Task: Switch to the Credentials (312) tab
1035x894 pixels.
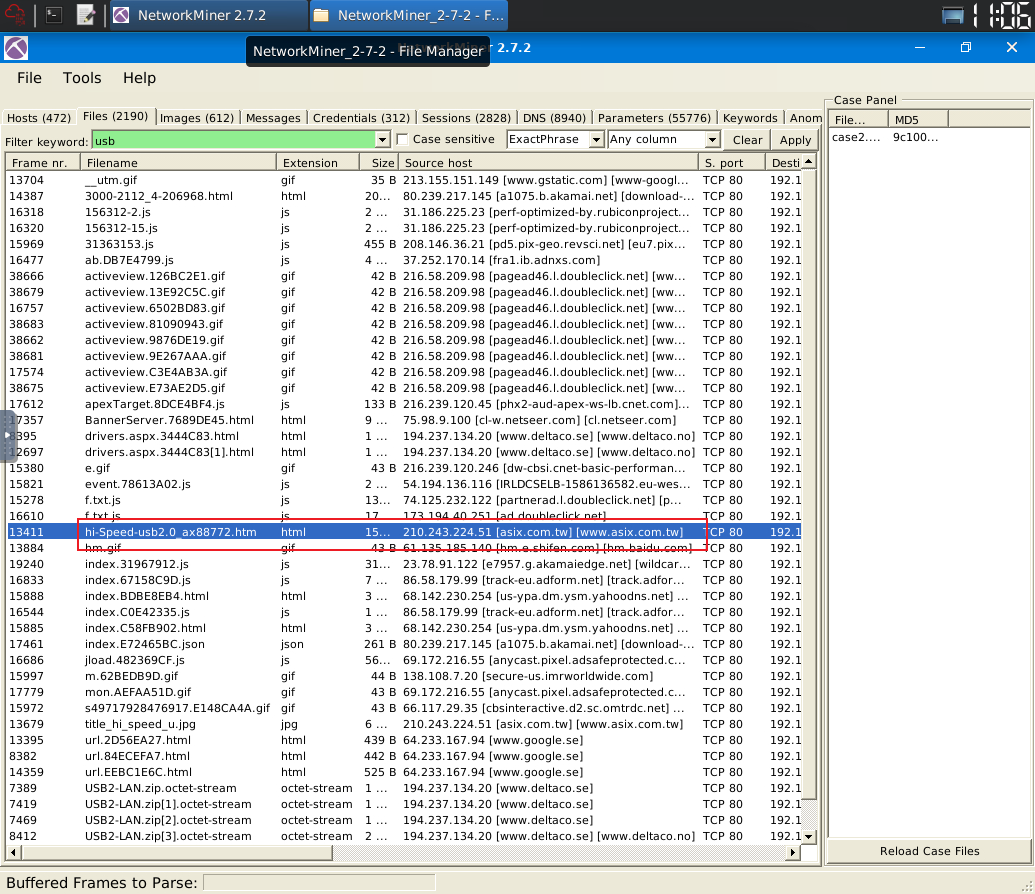Action: (x=361, y=118)
